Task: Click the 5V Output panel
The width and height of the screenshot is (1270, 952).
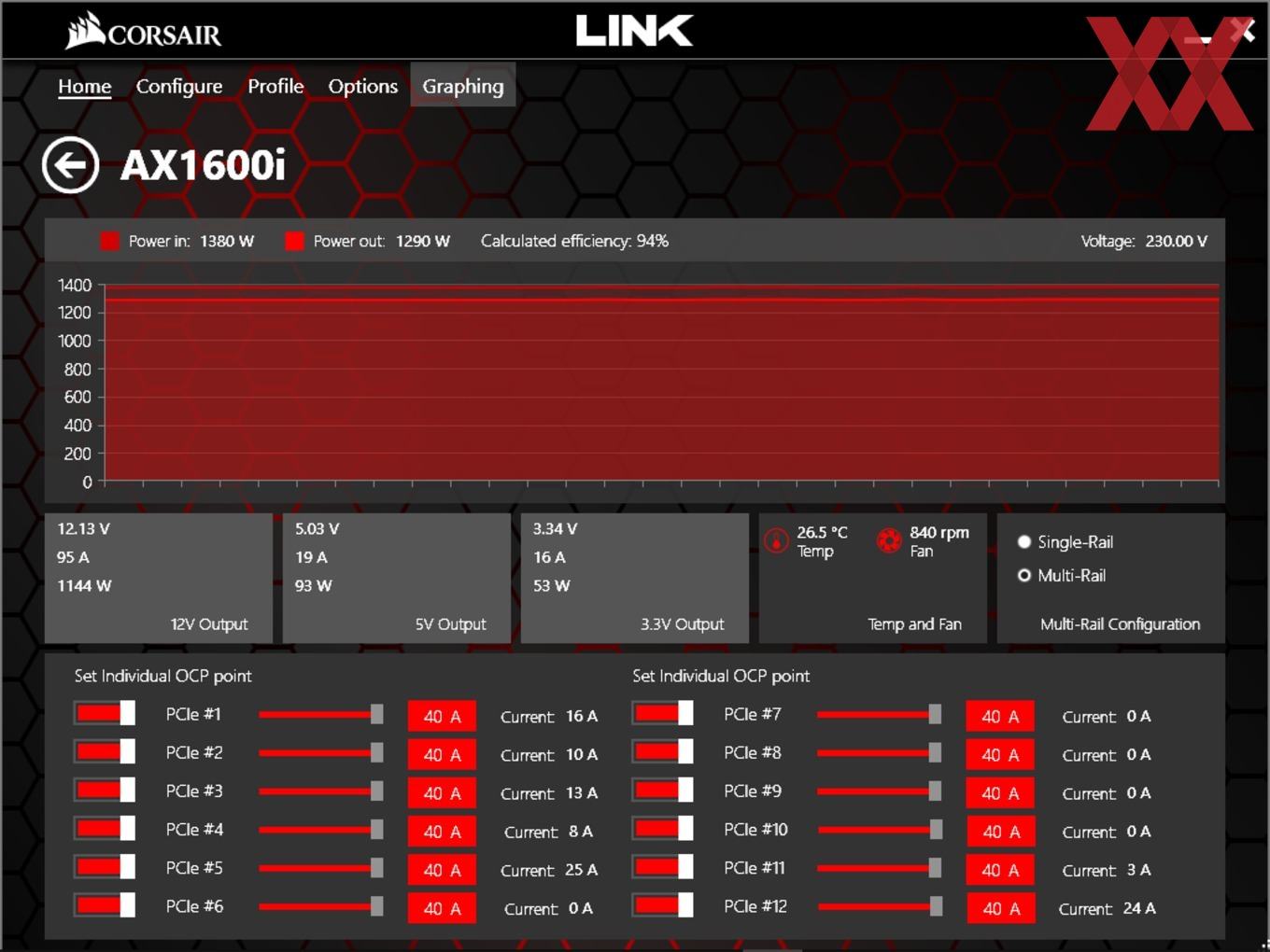Action: click(397, 578)
